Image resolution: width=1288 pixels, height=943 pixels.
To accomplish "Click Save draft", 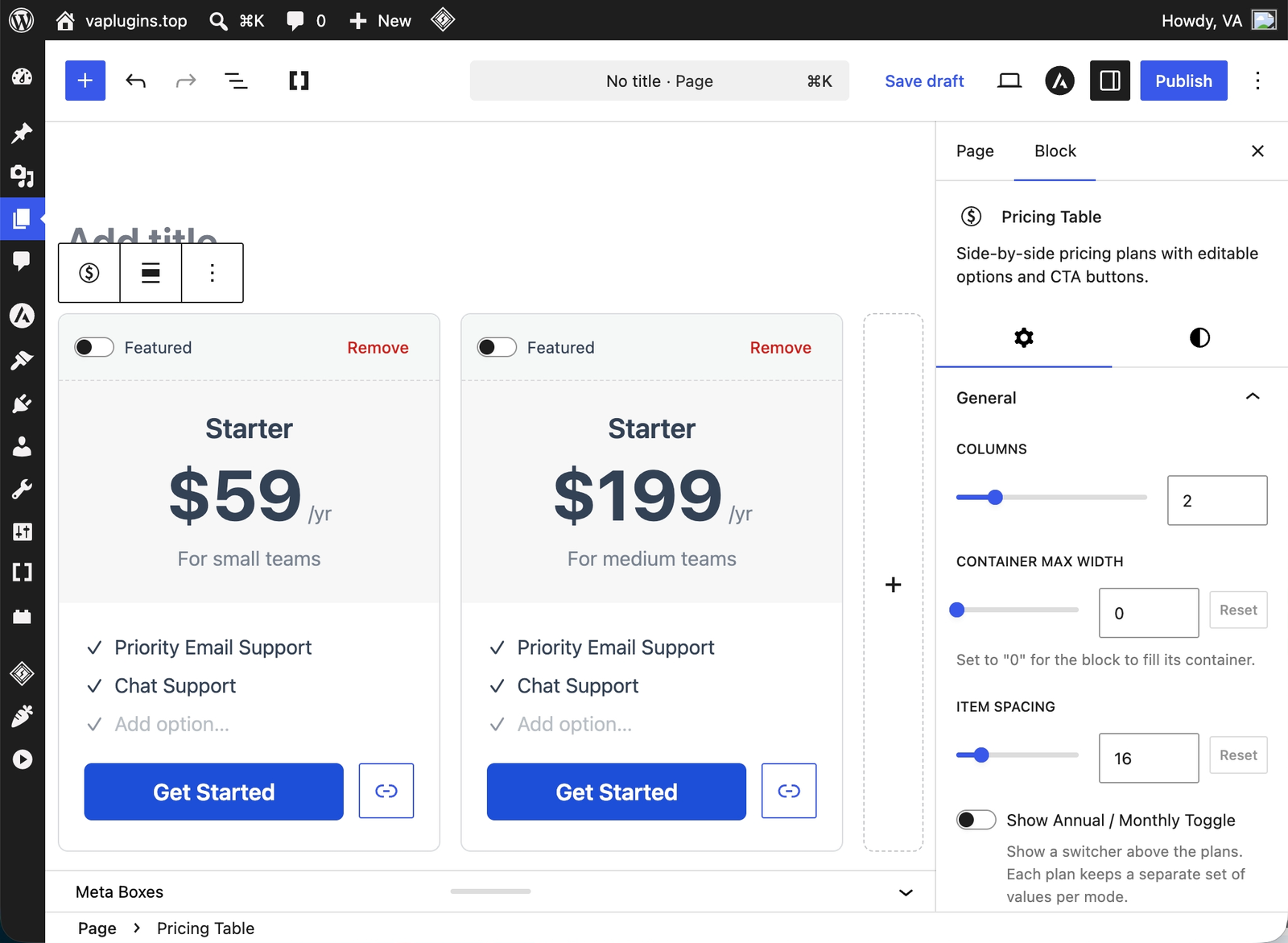I will pos(924,81).
